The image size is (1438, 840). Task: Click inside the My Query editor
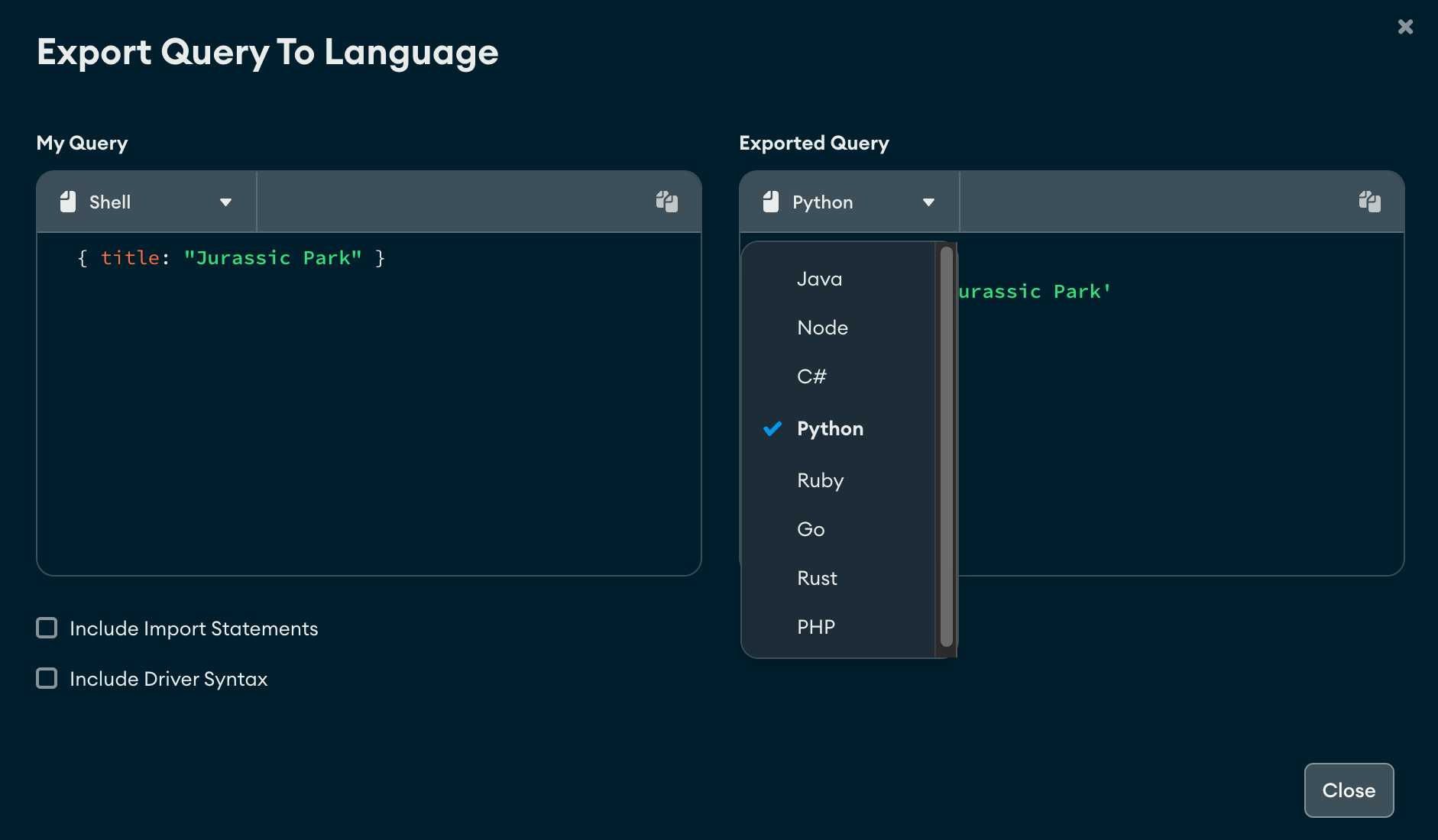coord(367,397)
